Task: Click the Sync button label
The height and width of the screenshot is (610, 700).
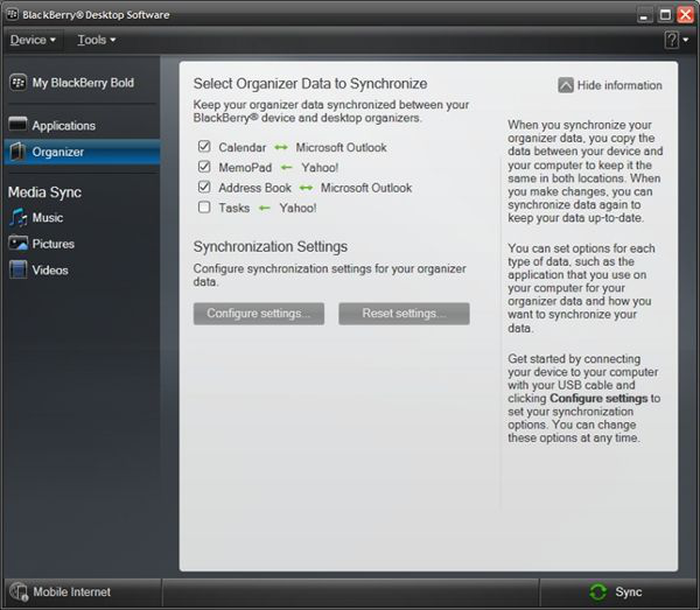Action: (x=629, y=592)
